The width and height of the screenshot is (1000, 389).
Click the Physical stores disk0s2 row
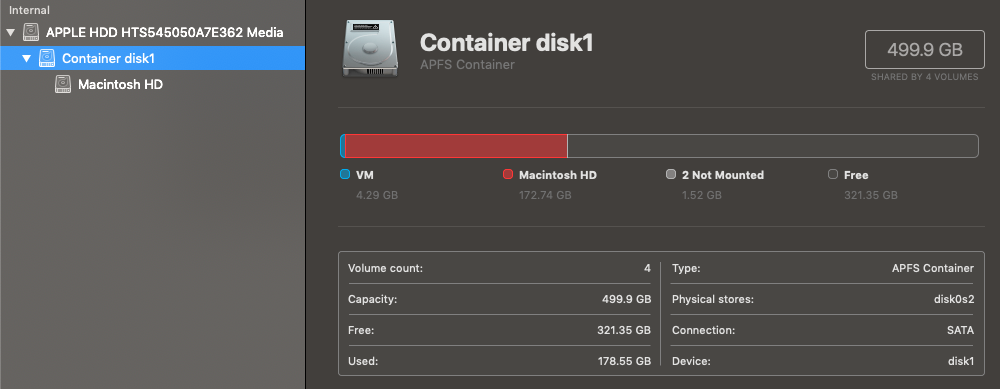pos(823,299)
